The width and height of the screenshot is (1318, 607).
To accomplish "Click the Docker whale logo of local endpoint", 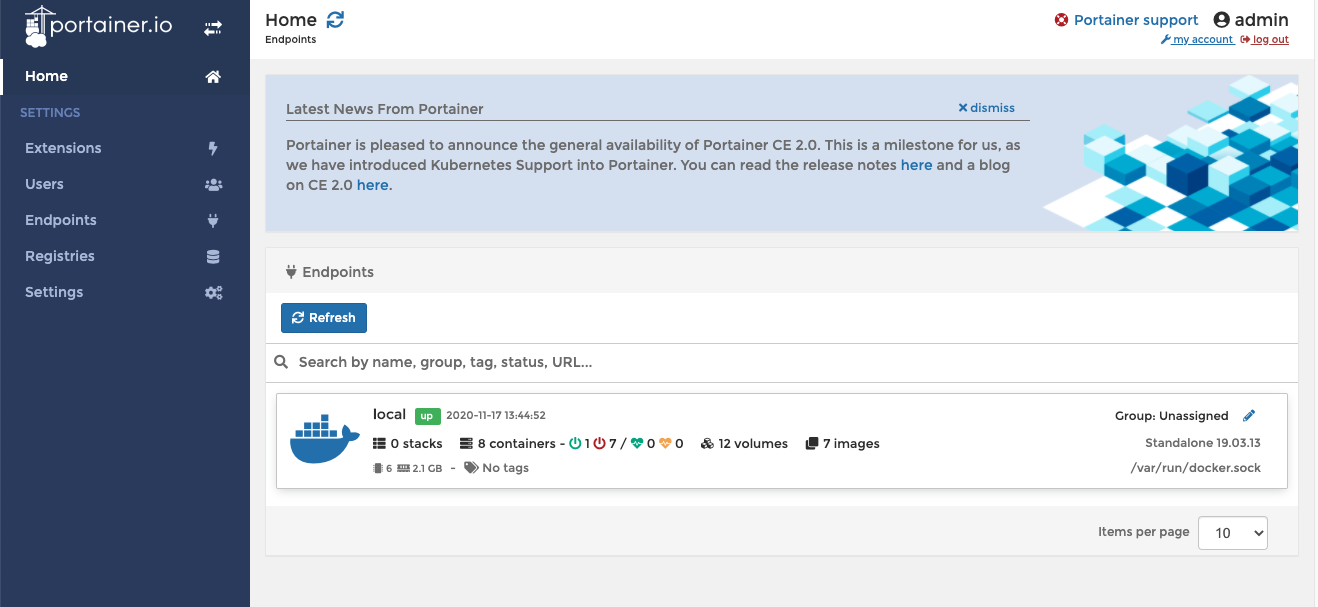I will pyautogui.click(x=324, y=439).
